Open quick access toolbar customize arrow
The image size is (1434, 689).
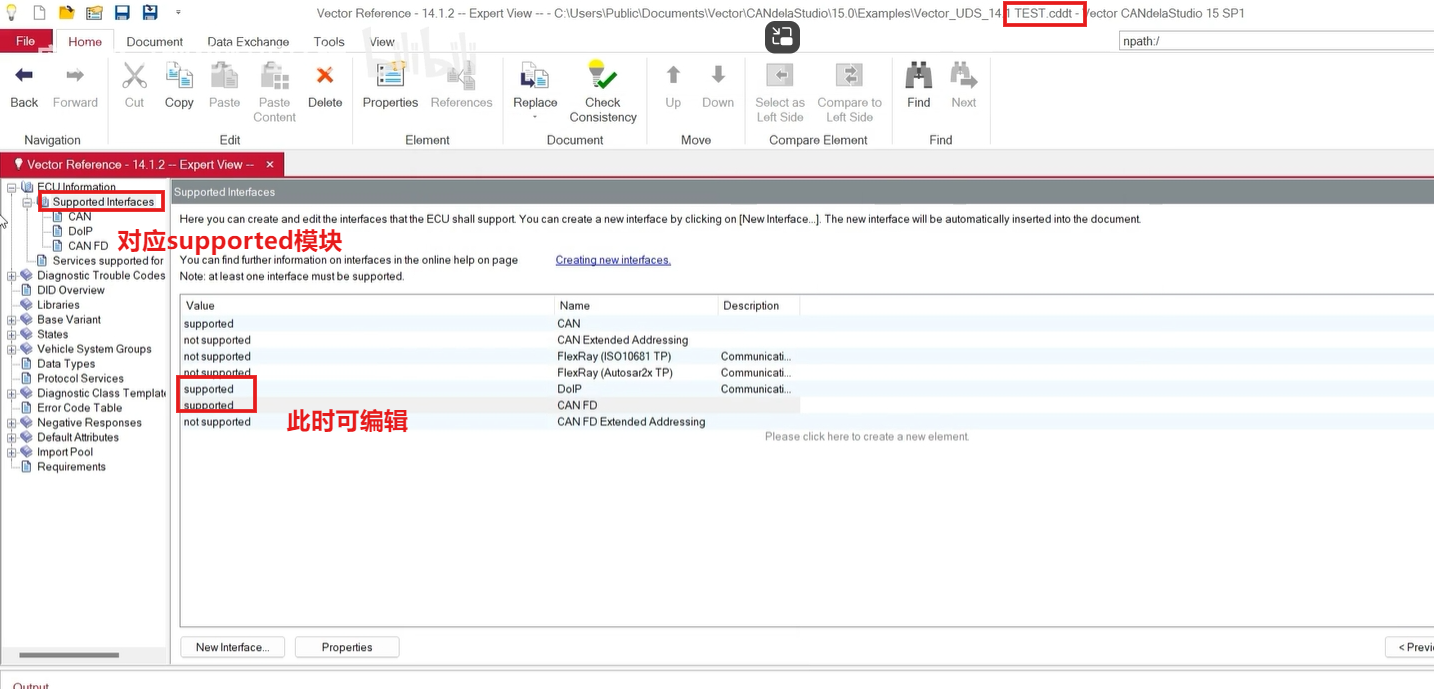point(178,13)
